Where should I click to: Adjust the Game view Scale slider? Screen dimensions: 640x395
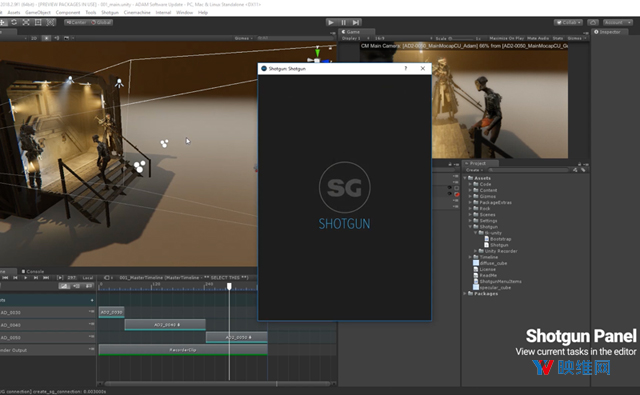(461, 38)
